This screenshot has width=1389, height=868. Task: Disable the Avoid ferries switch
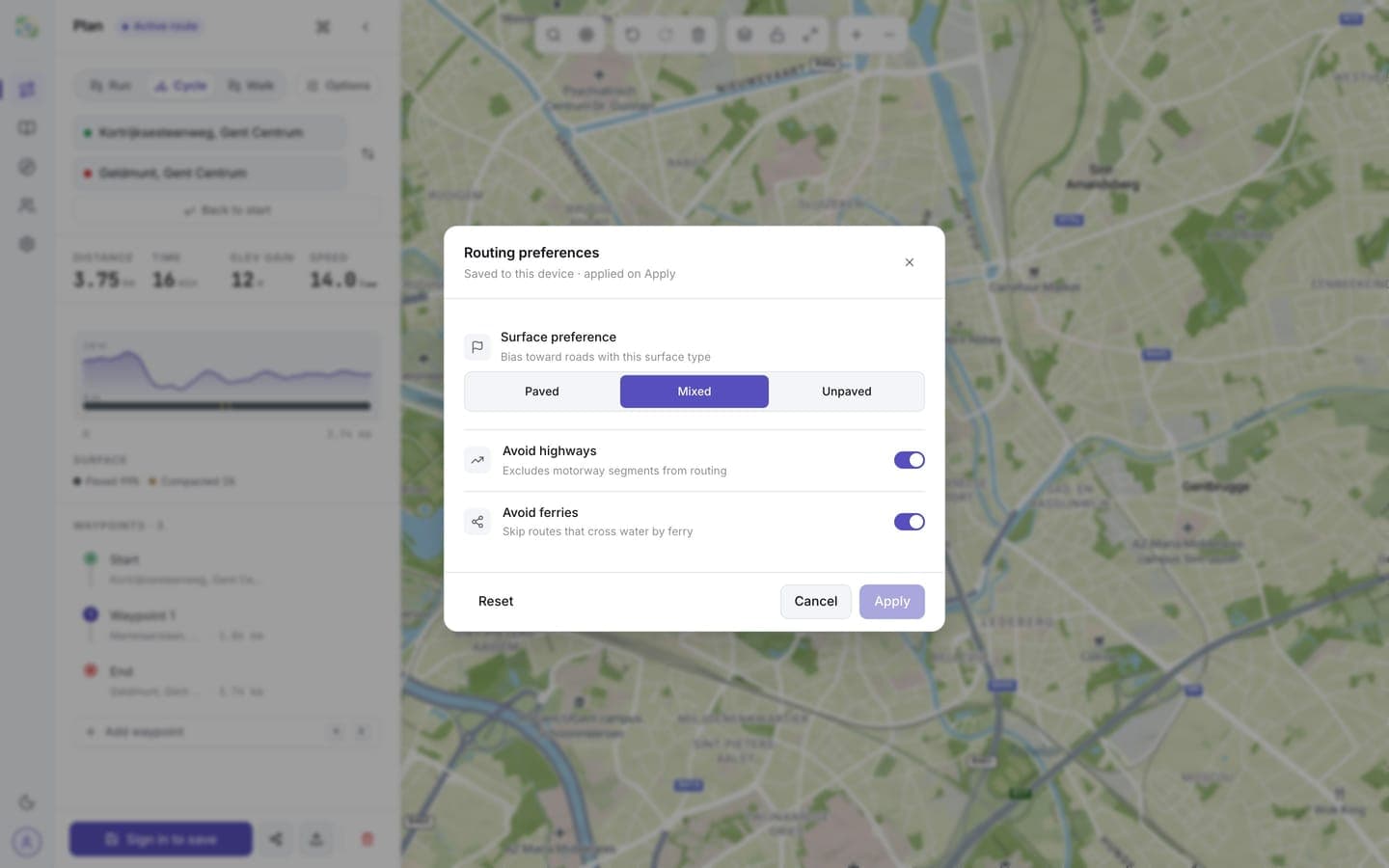click(909, 522)
